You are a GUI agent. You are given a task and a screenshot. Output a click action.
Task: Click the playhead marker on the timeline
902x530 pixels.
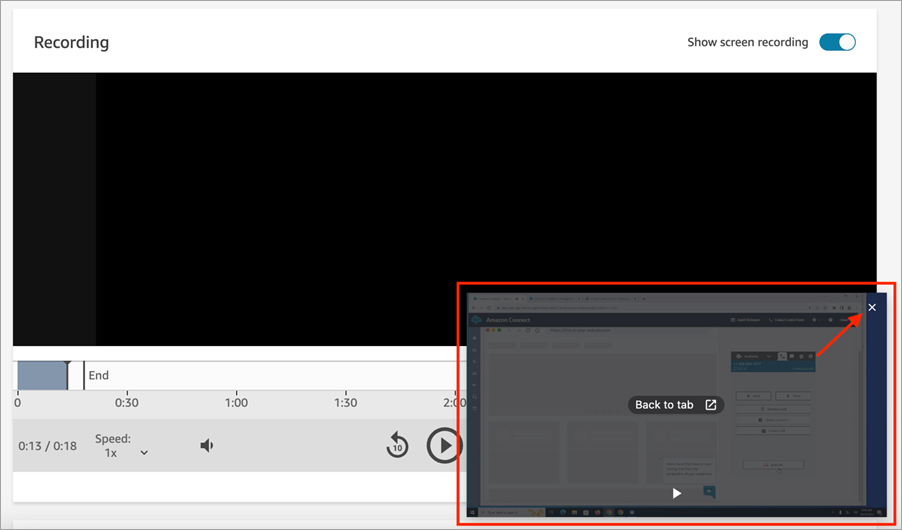[67, 365]
